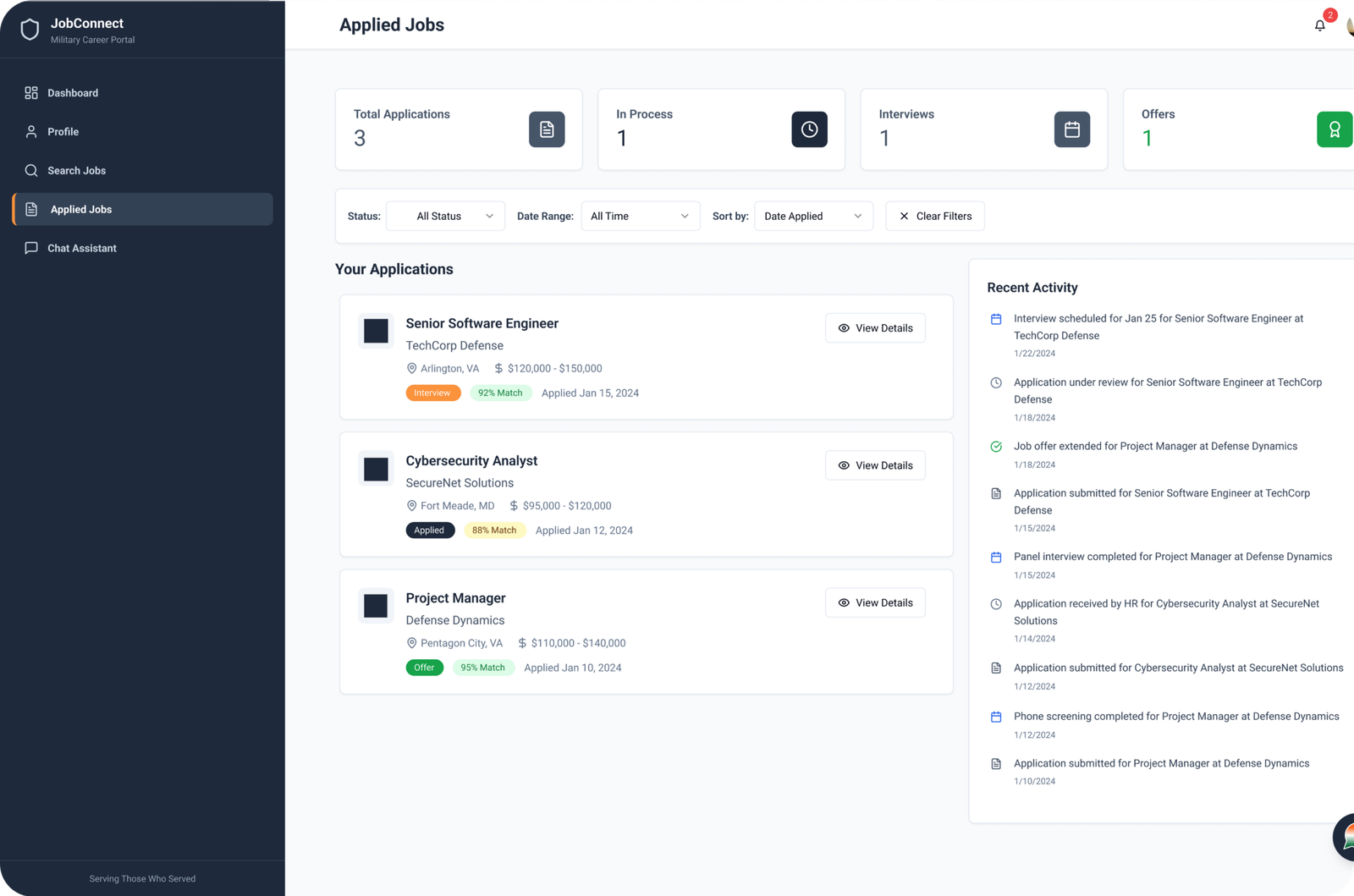
Task: Open the Sort by Date Applied dropdown
Action: click(812, 217)
